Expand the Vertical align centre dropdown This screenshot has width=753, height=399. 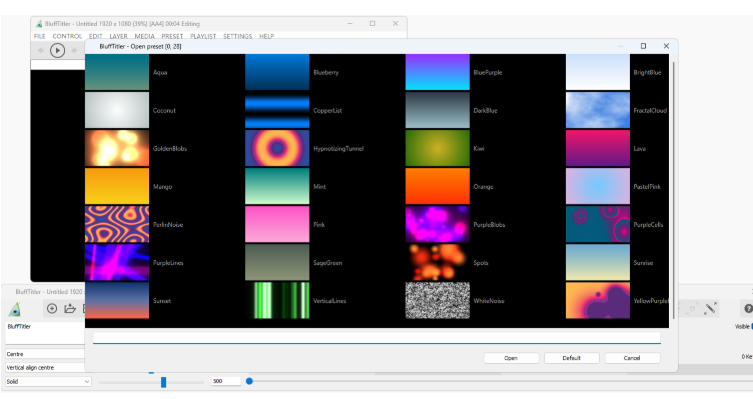pos(45,367)
